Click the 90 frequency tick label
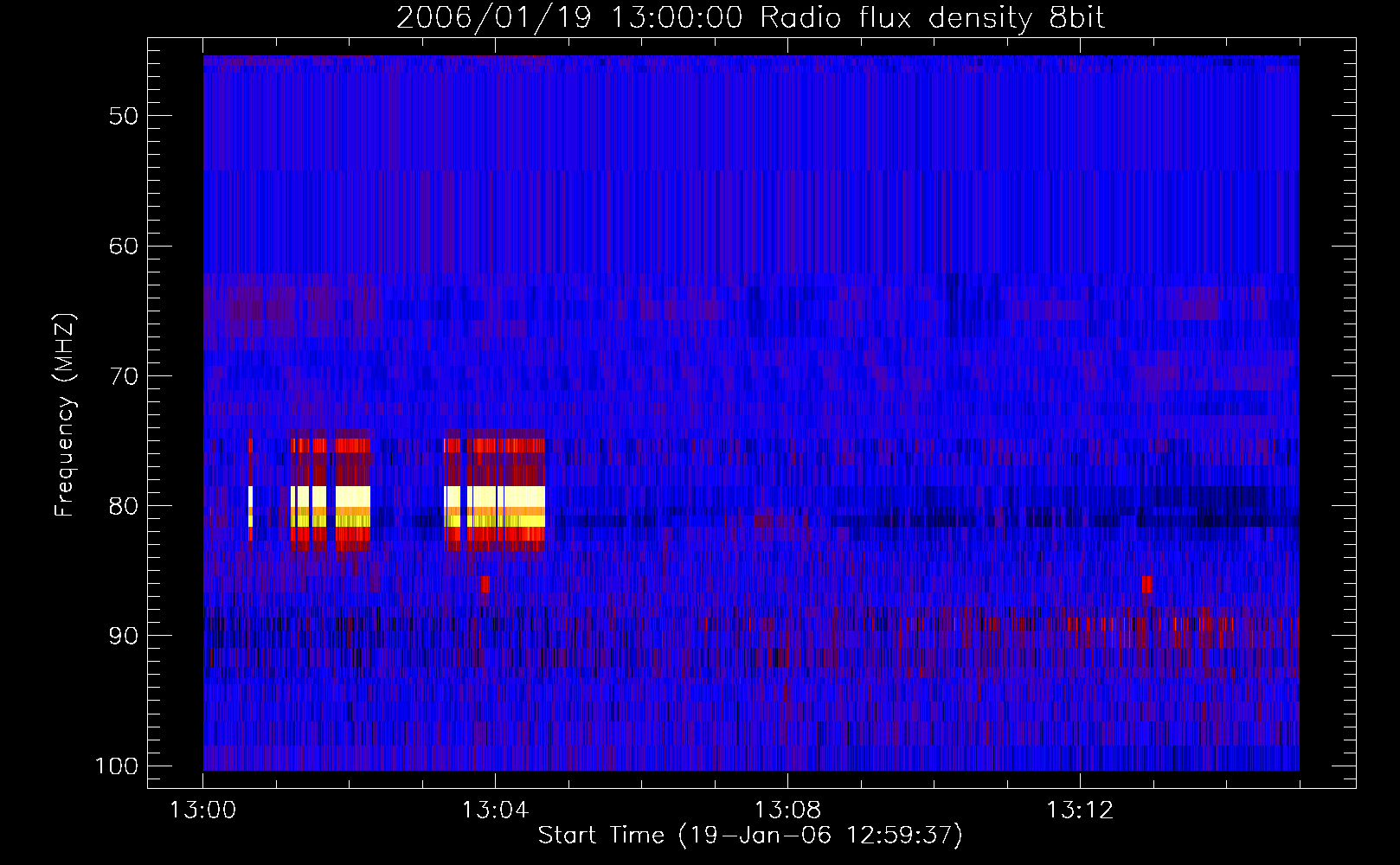 tap(124, 636)
